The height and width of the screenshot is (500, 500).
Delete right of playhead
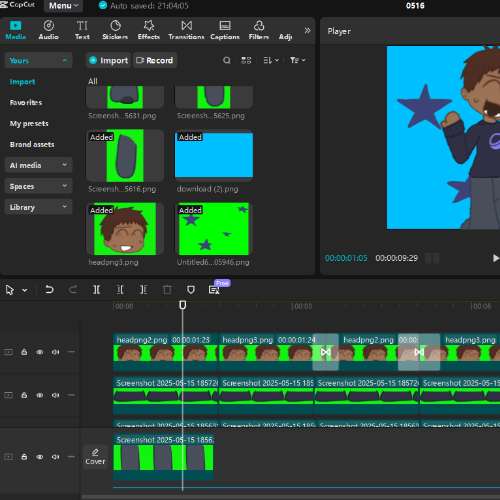click(x=144, y=290)
